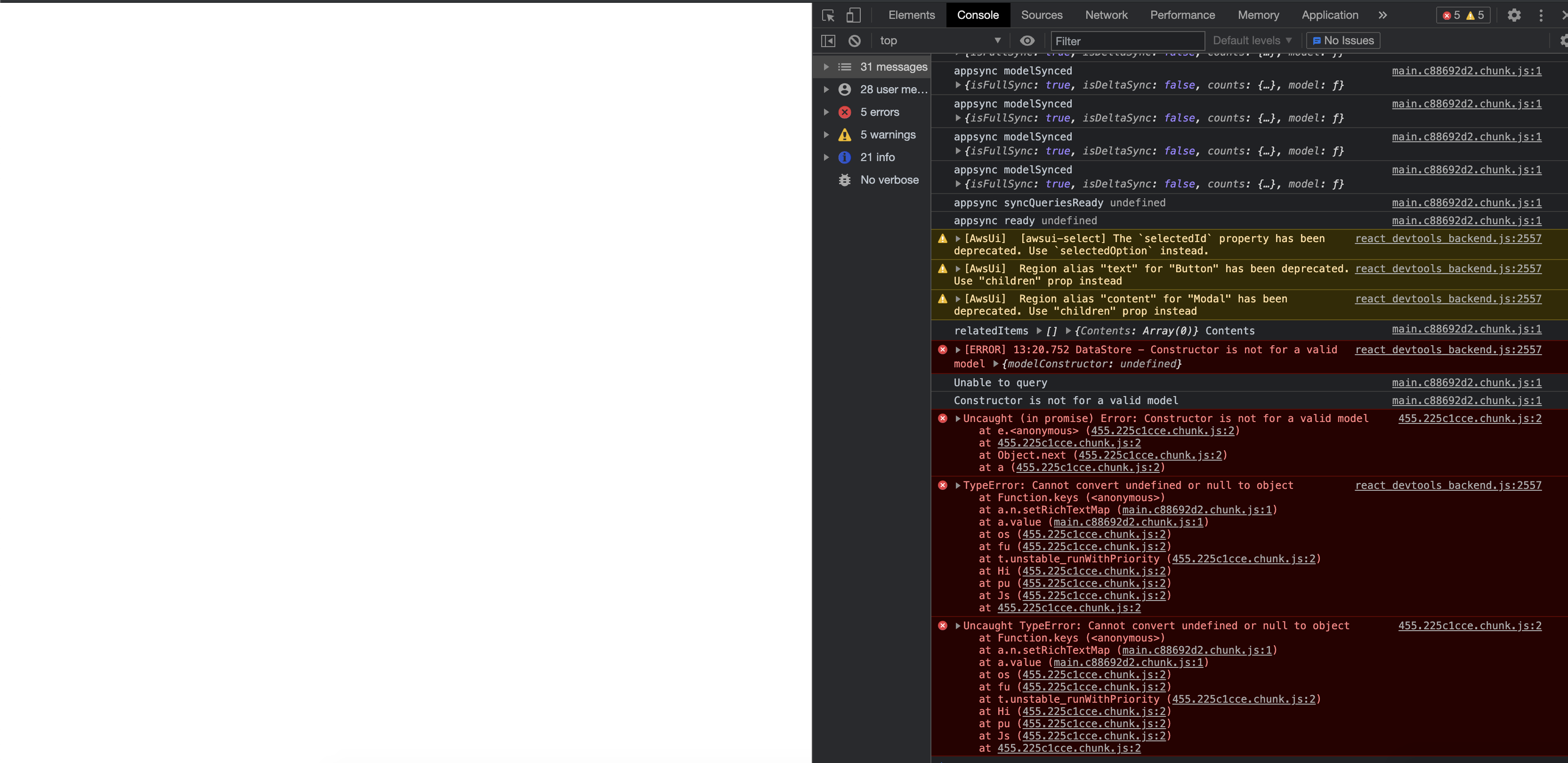The height and width of the screenshot is (763, 1568).
Task: Toggle the device toolbar icon
Action: coord(853,15)
